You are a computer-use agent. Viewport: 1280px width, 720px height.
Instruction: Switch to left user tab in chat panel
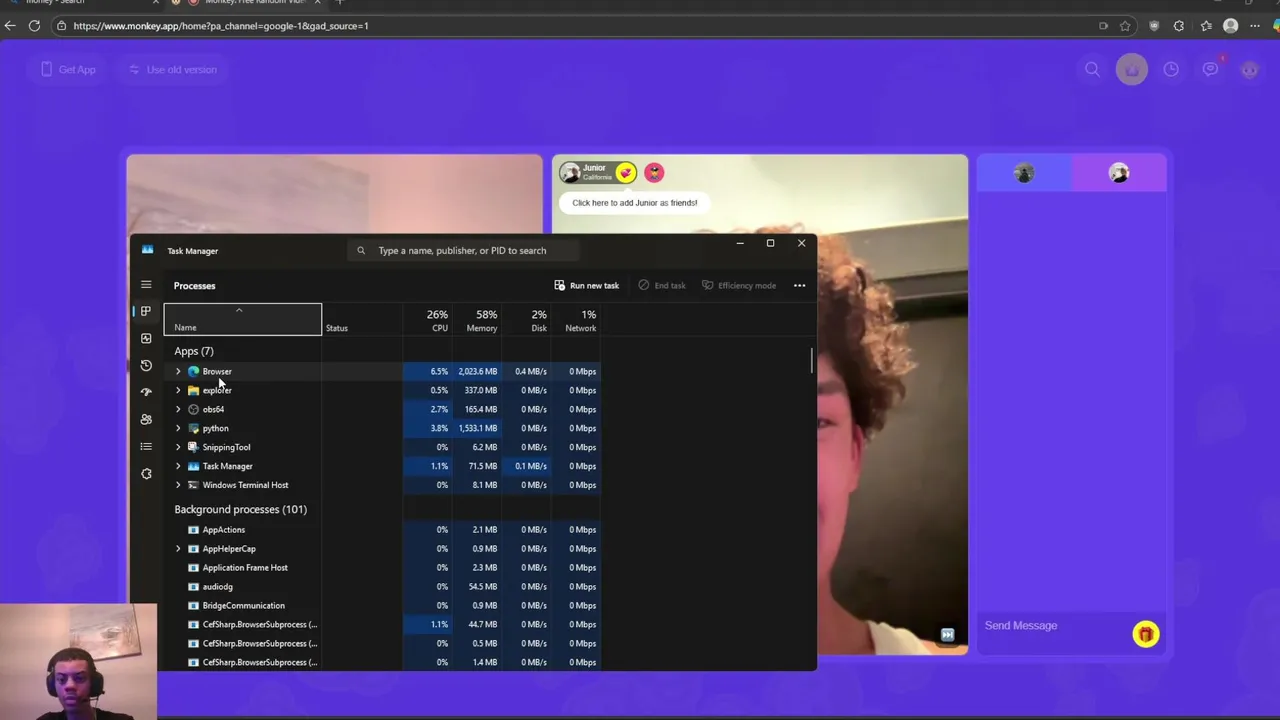pyautogui.click(x=1024, y=173)
